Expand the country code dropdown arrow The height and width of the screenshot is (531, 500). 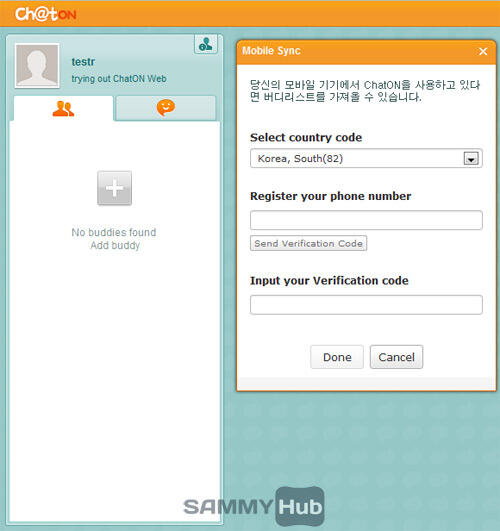471,158
